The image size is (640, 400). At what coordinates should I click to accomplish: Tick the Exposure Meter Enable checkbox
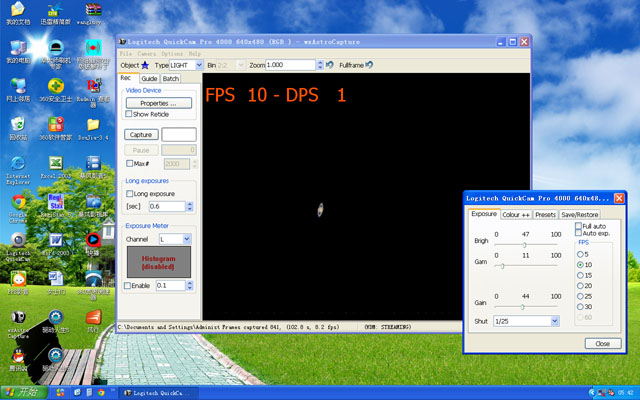tap(127, 285)
